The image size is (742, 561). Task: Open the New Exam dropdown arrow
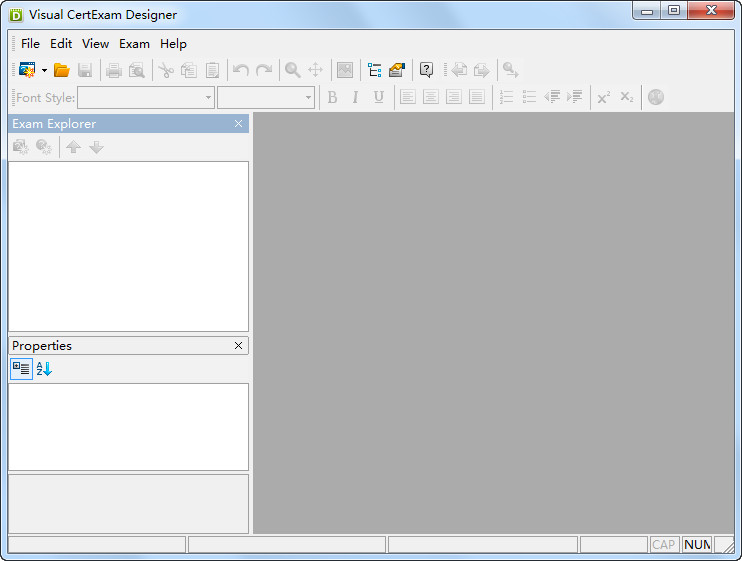click(x=44, y=70)
